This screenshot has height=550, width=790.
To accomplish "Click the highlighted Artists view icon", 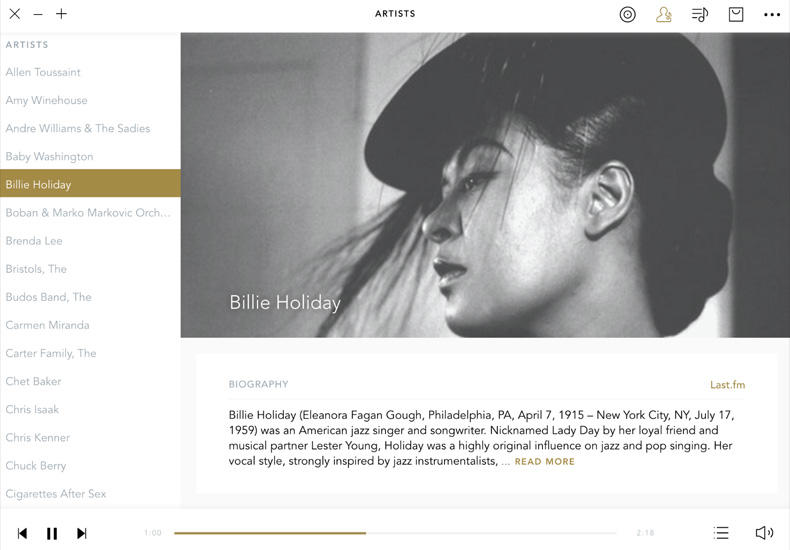I will tap(663, 14).
